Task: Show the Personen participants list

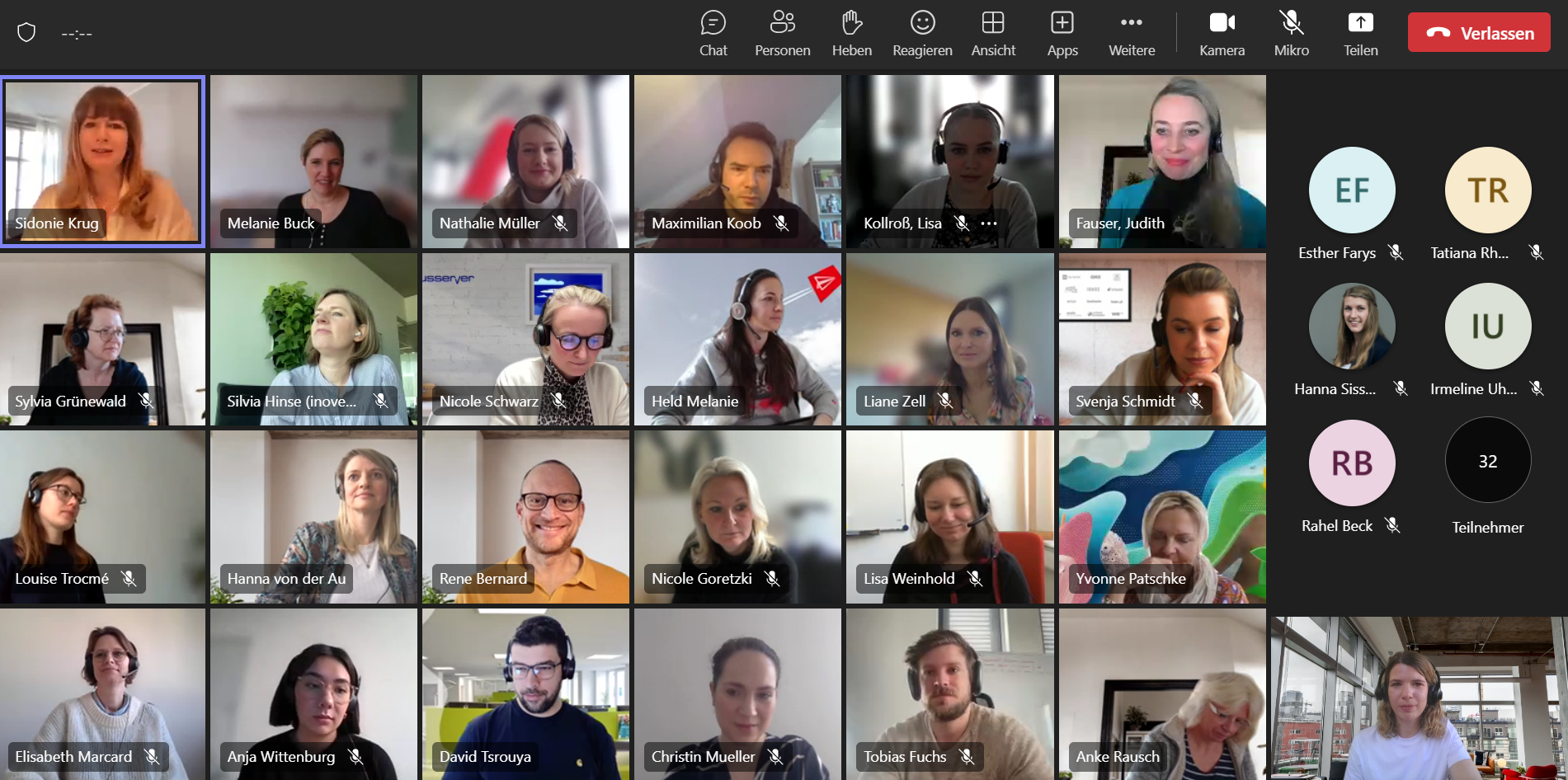Action: pyautogui.click(x=782, y=34)
